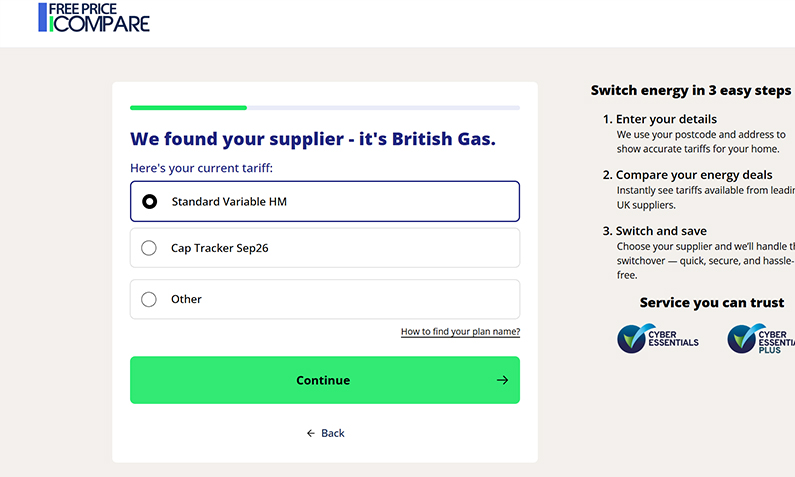Click the 'We found your supplier' heading
The width and height of the screenshot is (795, 477).
click(313, 138)
